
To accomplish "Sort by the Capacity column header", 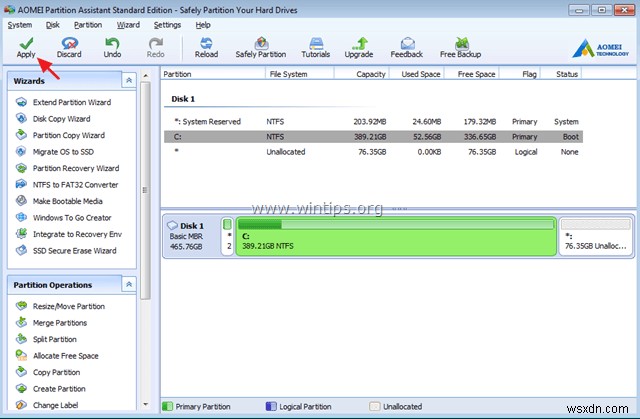I will 372,74.
